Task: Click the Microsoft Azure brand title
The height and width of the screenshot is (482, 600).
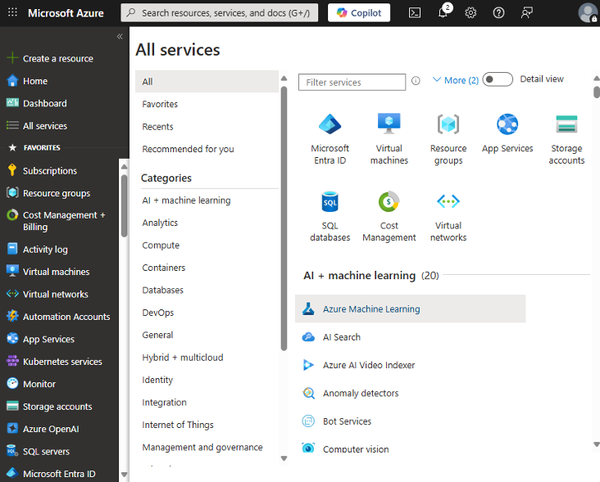Action: [x=65, y=13]
